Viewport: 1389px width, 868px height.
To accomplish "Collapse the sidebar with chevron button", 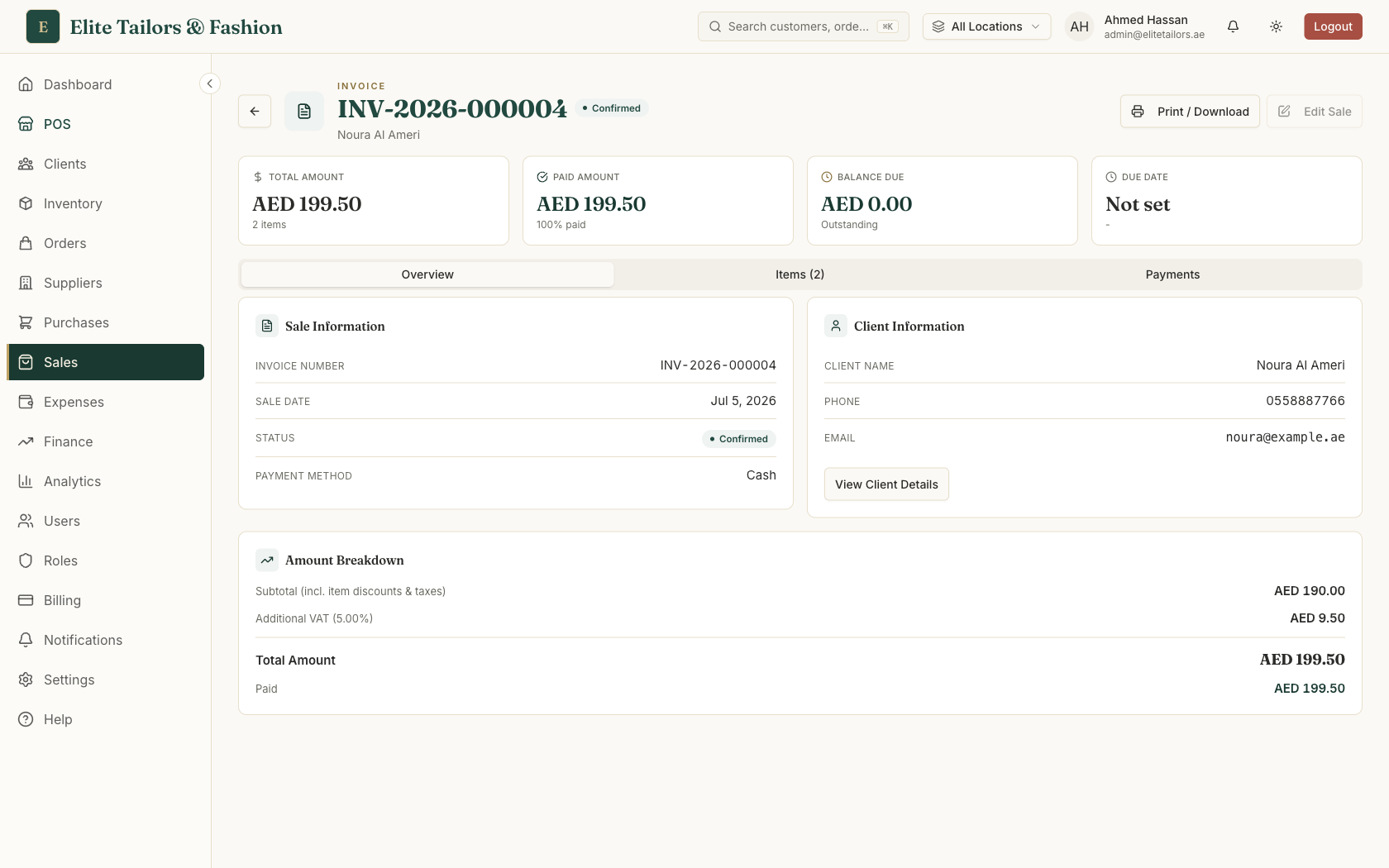I will 210,83.
